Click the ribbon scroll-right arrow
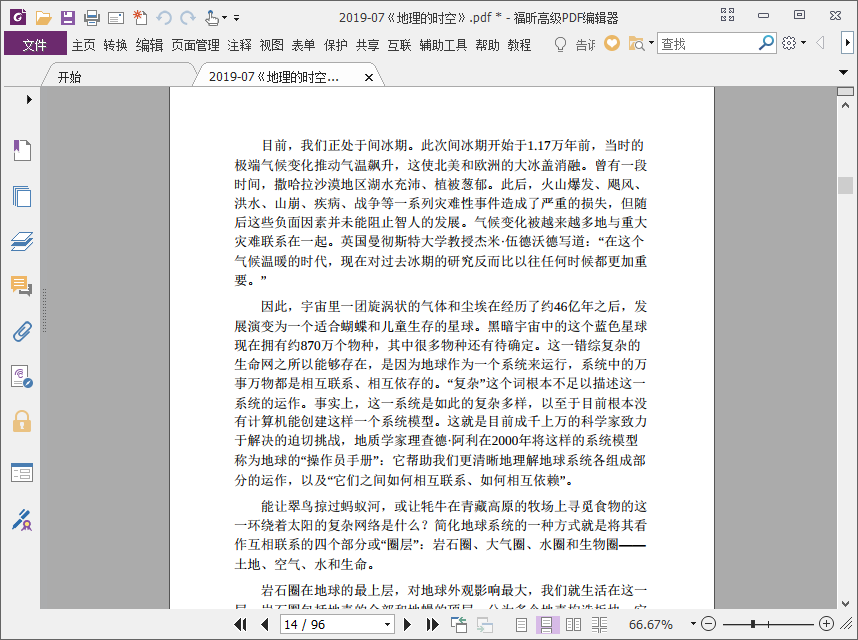This screenshot has height=640, width=858. pyautogui.click(x=847, y=43)
